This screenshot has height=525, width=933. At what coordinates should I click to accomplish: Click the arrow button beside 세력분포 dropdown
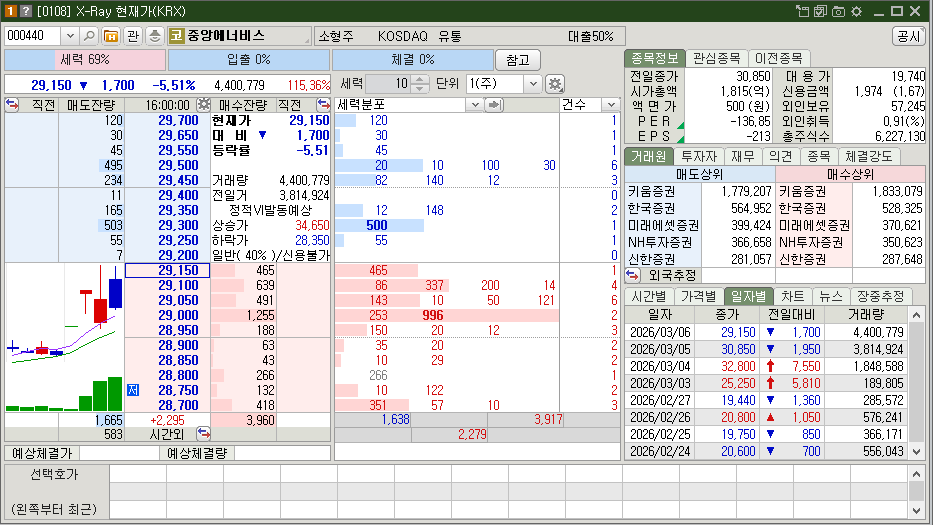click(x=493, y=104)
